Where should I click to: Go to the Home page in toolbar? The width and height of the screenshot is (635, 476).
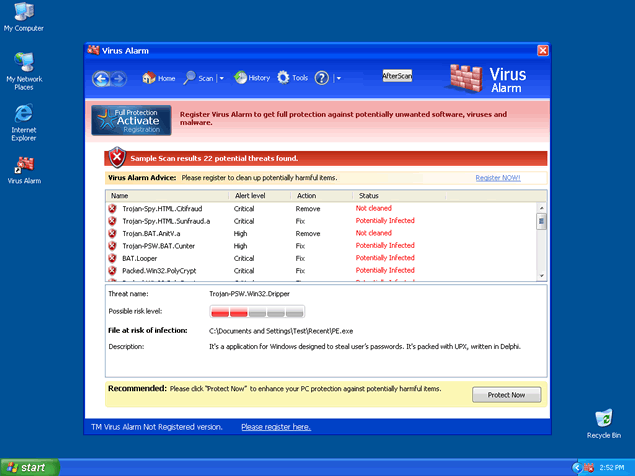(158, 78)
